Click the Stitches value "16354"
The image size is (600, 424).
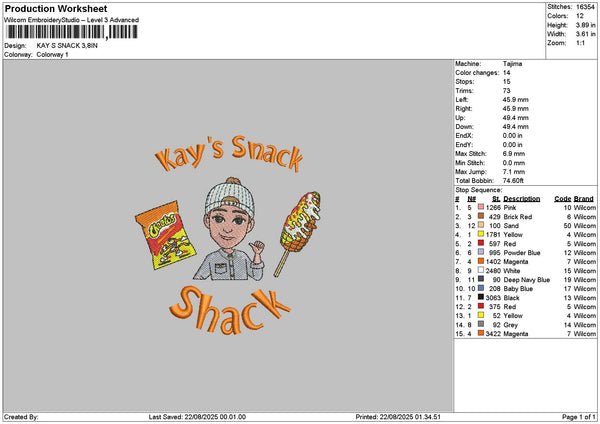tap(585, 7)
